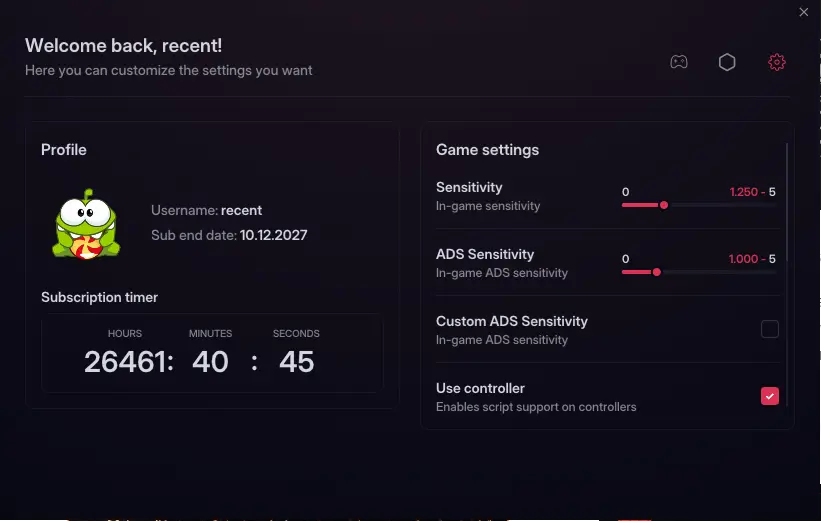Open the gamepad controller tab icon
821x521 pixels.
point(679,62)
